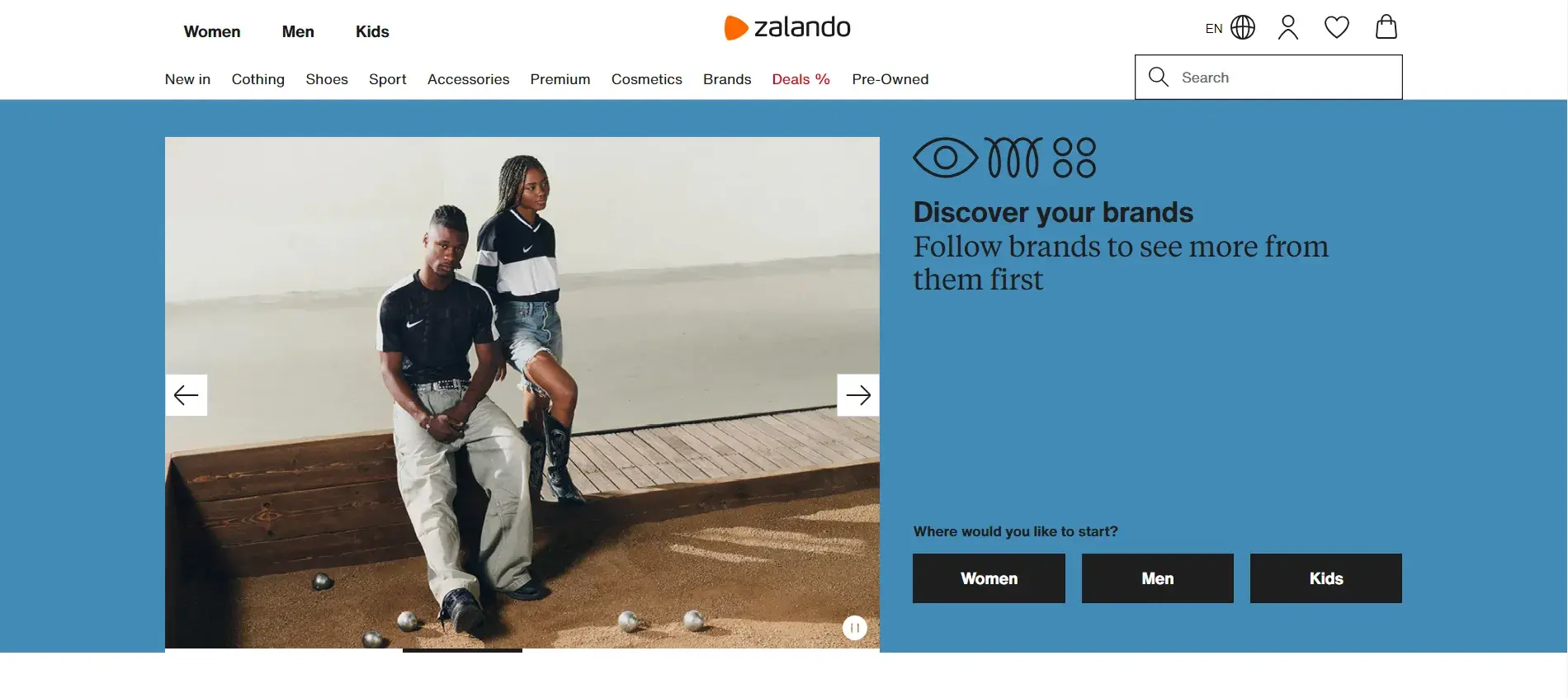Viewport: 1568px width, 698px height.
Task: Open the wishlist heart icon
Action: tap(1337, 27)
